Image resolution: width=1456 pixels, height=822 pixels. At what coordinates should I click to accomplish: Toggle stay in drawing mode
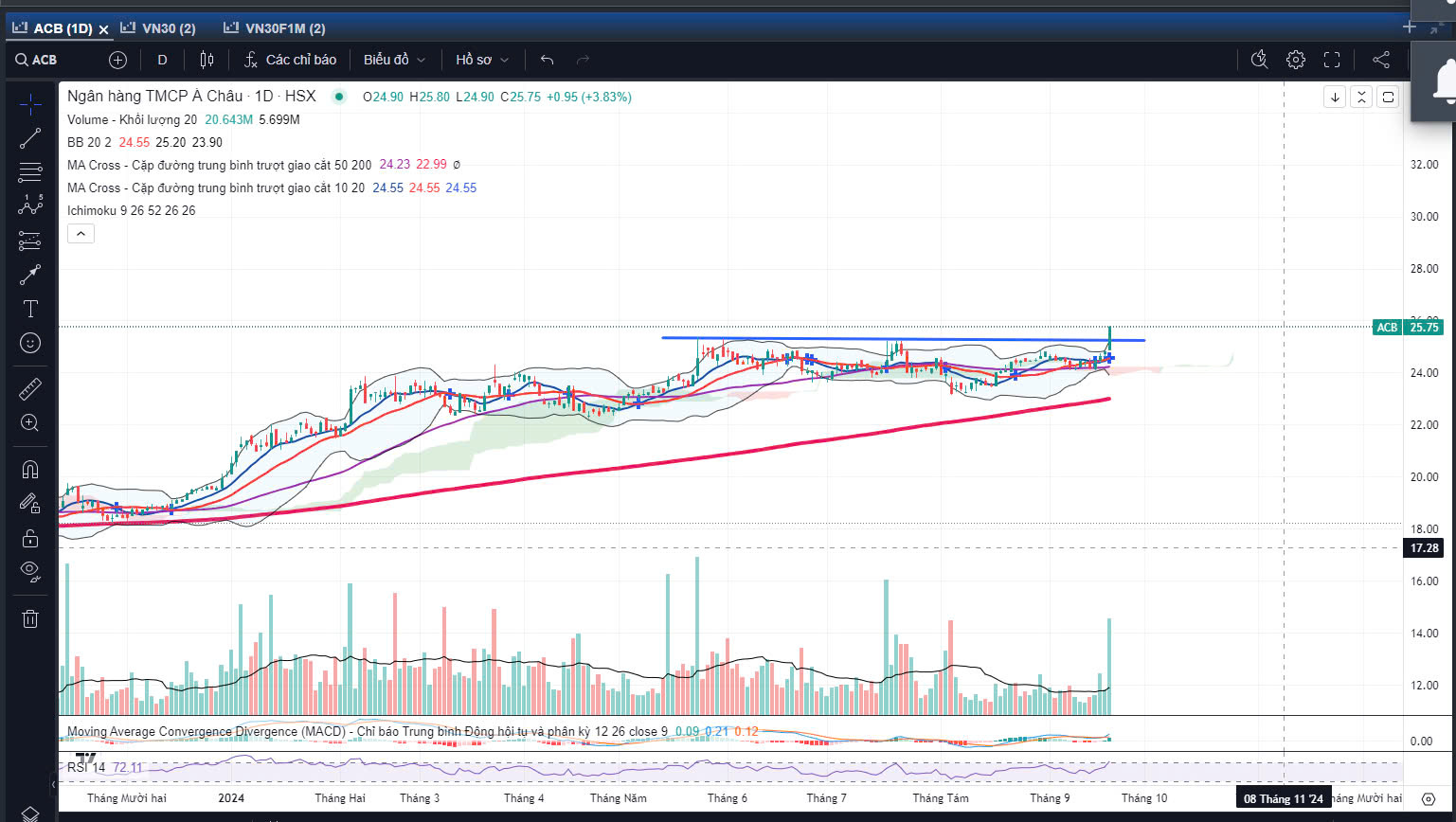pyautogui.click(x=30, y=504)
